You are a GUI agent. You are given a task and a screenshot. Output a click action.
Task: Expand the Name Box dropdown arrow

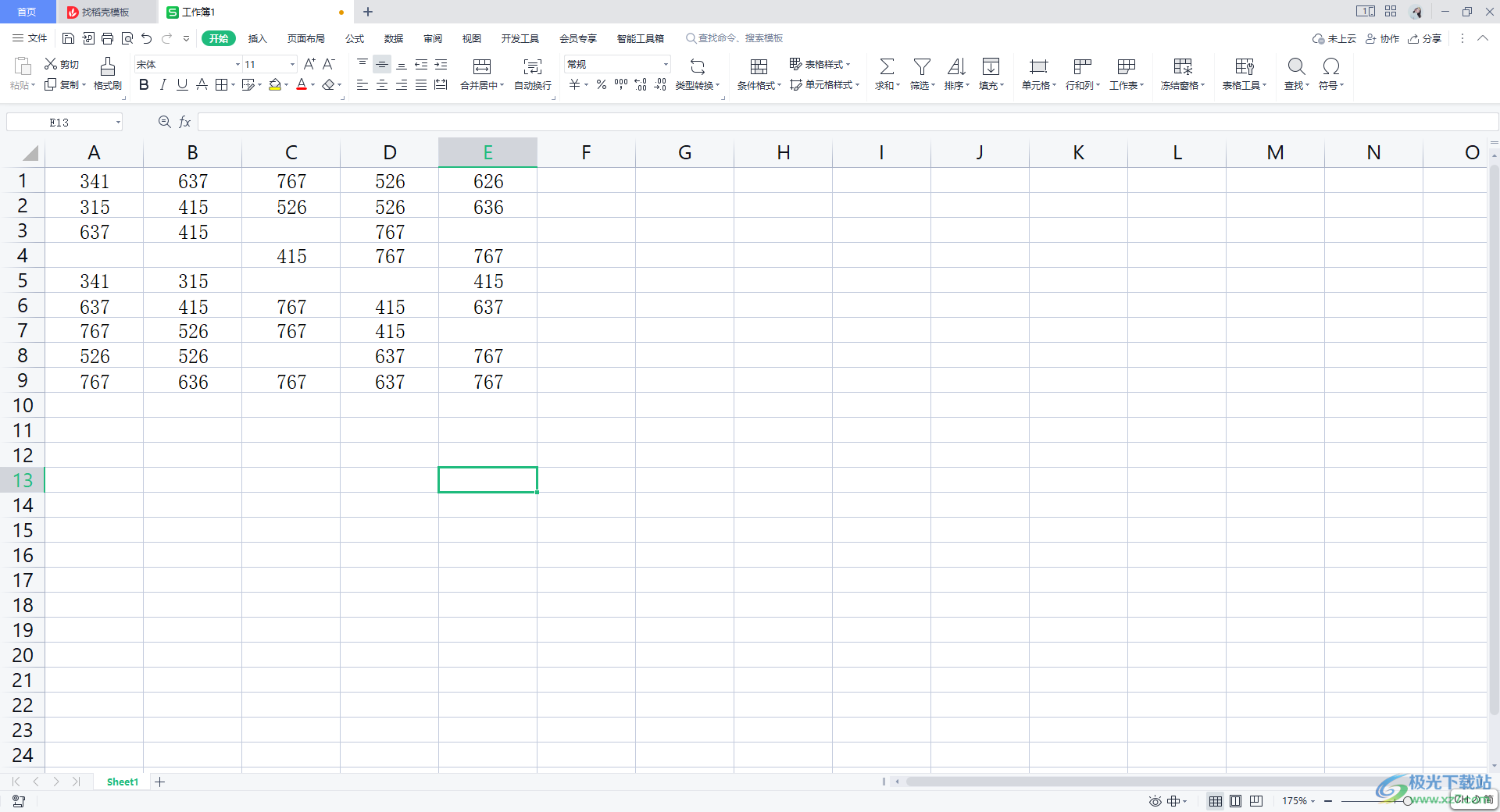[118, 122]
